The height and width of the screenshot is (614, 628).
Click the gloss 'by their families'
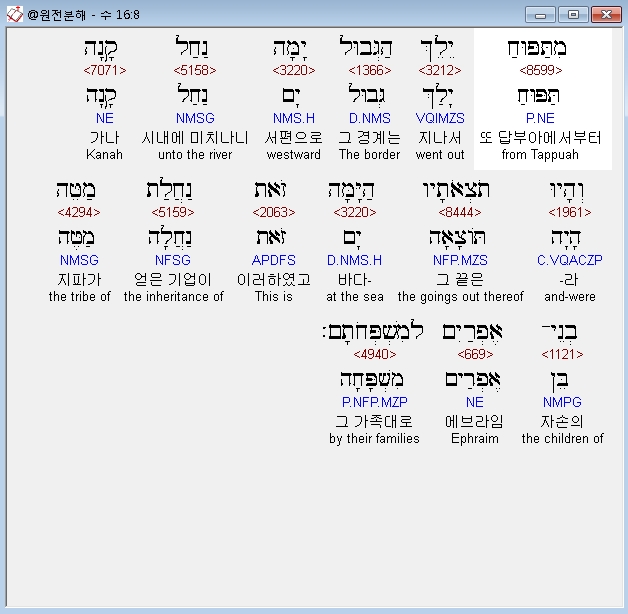pyautogui.click(x=374, y=439)
